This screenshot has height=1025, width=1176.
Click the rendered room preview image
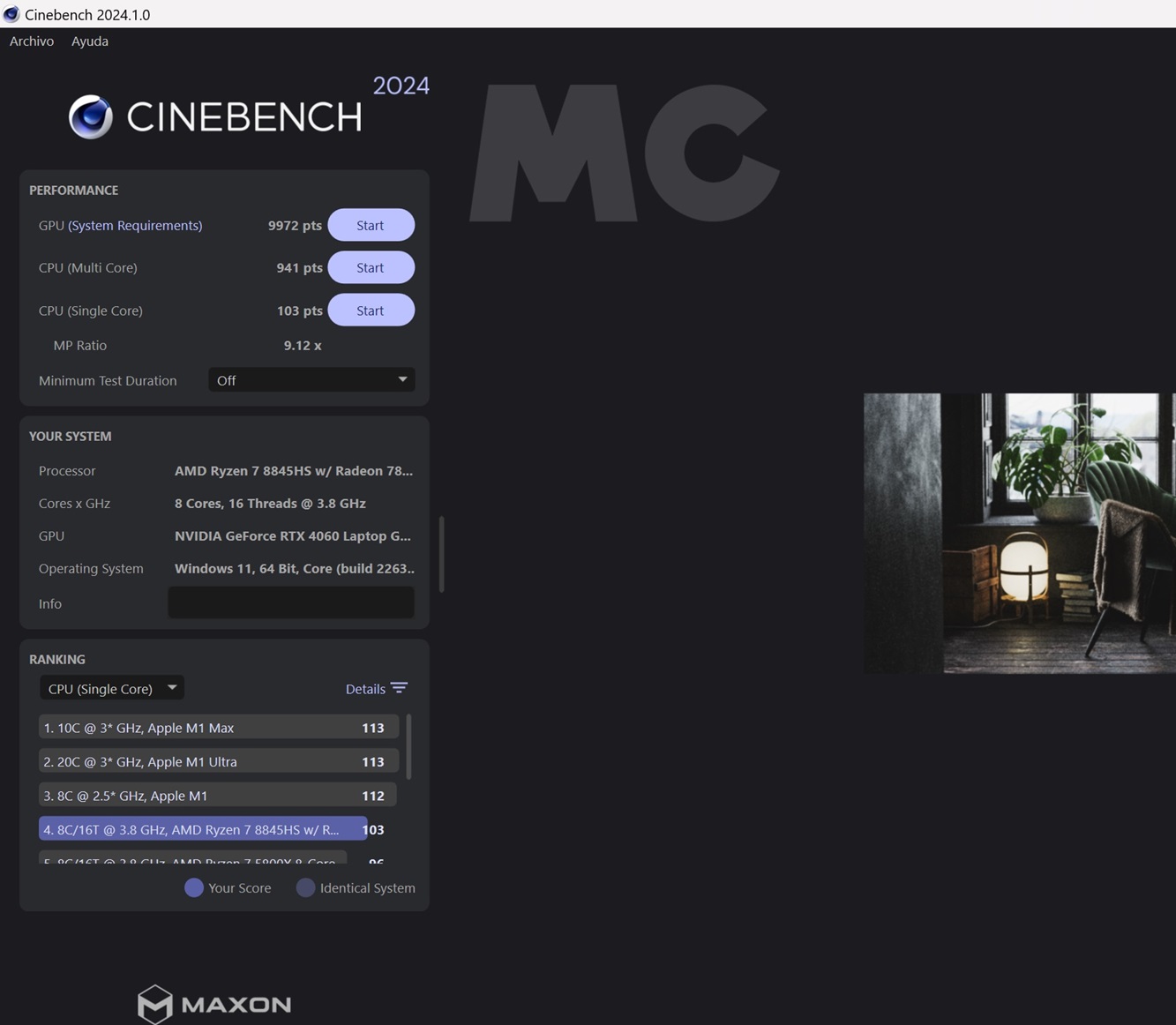(1019, 533)
